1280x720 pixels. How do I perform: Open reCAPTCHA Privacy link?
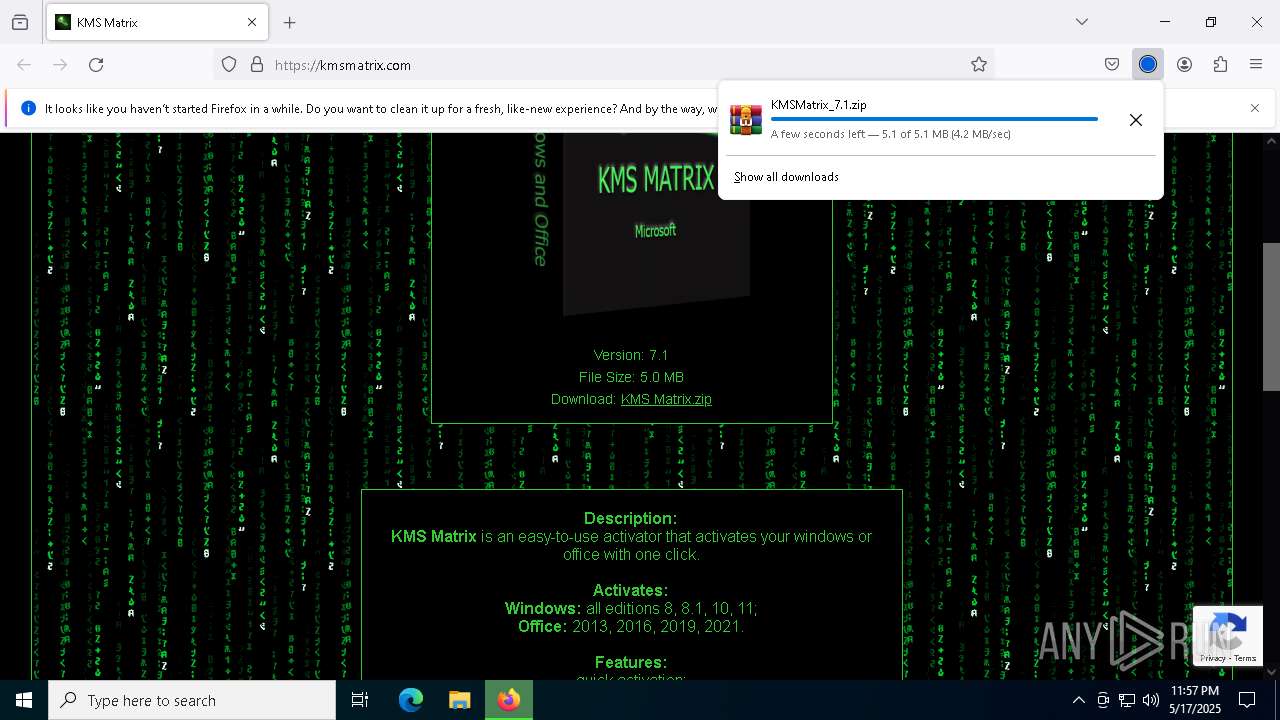click(1213, 658)
